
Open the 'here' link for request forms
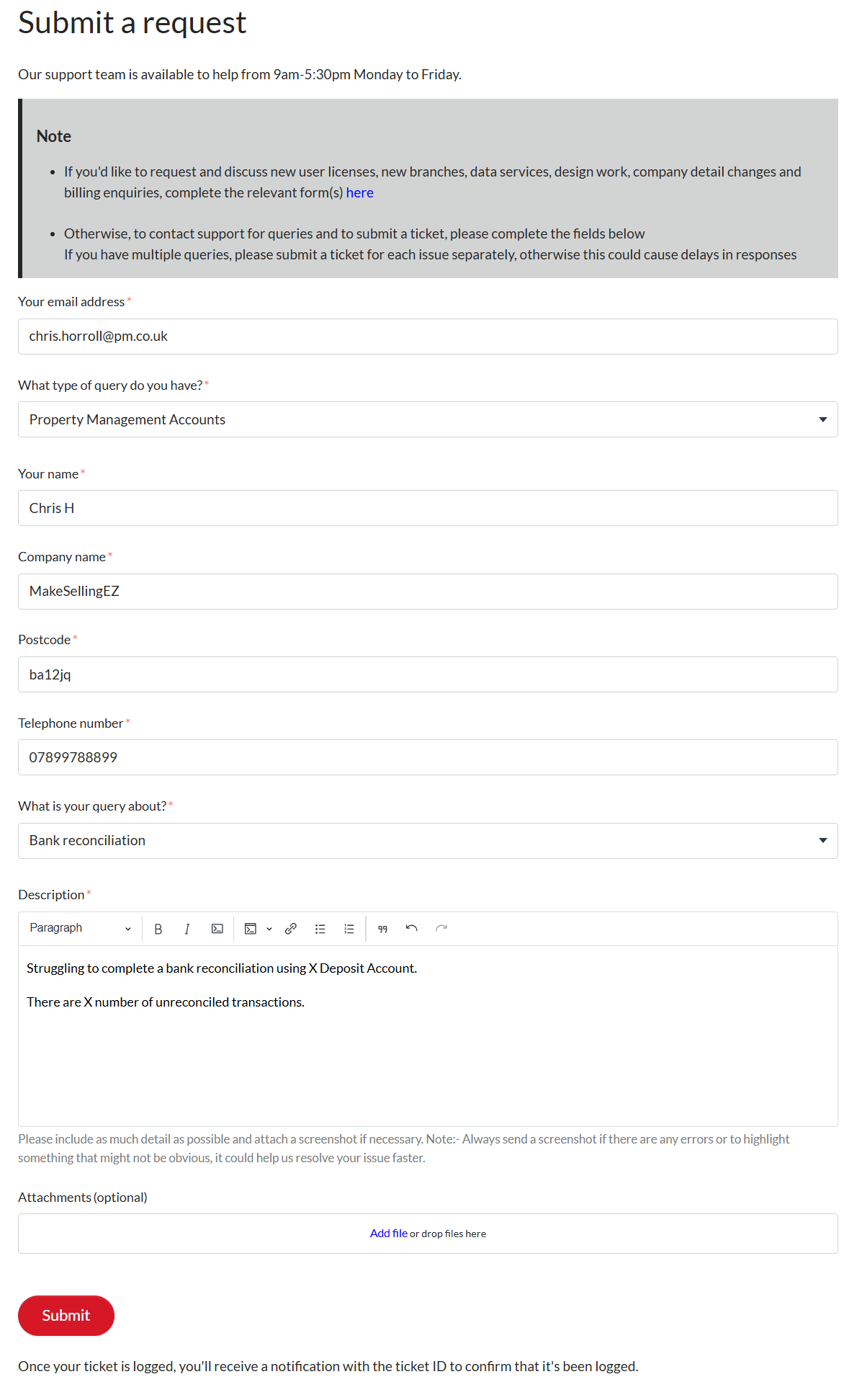click(x=359, y=192)
